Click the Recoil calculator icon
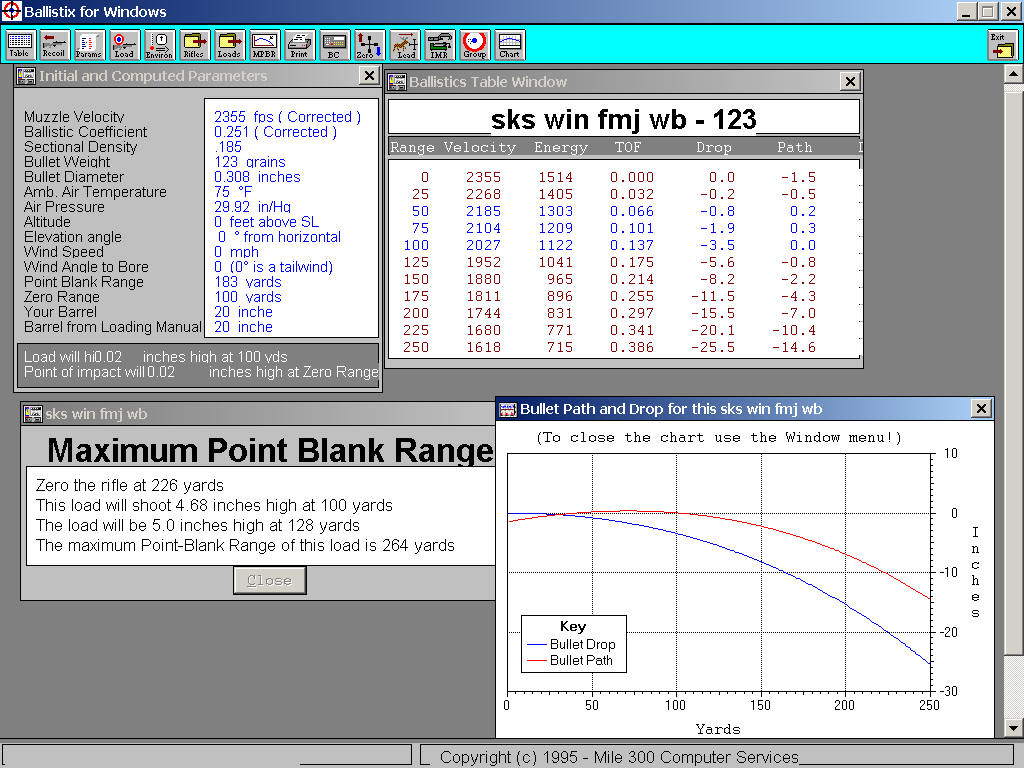1024x768 pixels. (55, 45)
